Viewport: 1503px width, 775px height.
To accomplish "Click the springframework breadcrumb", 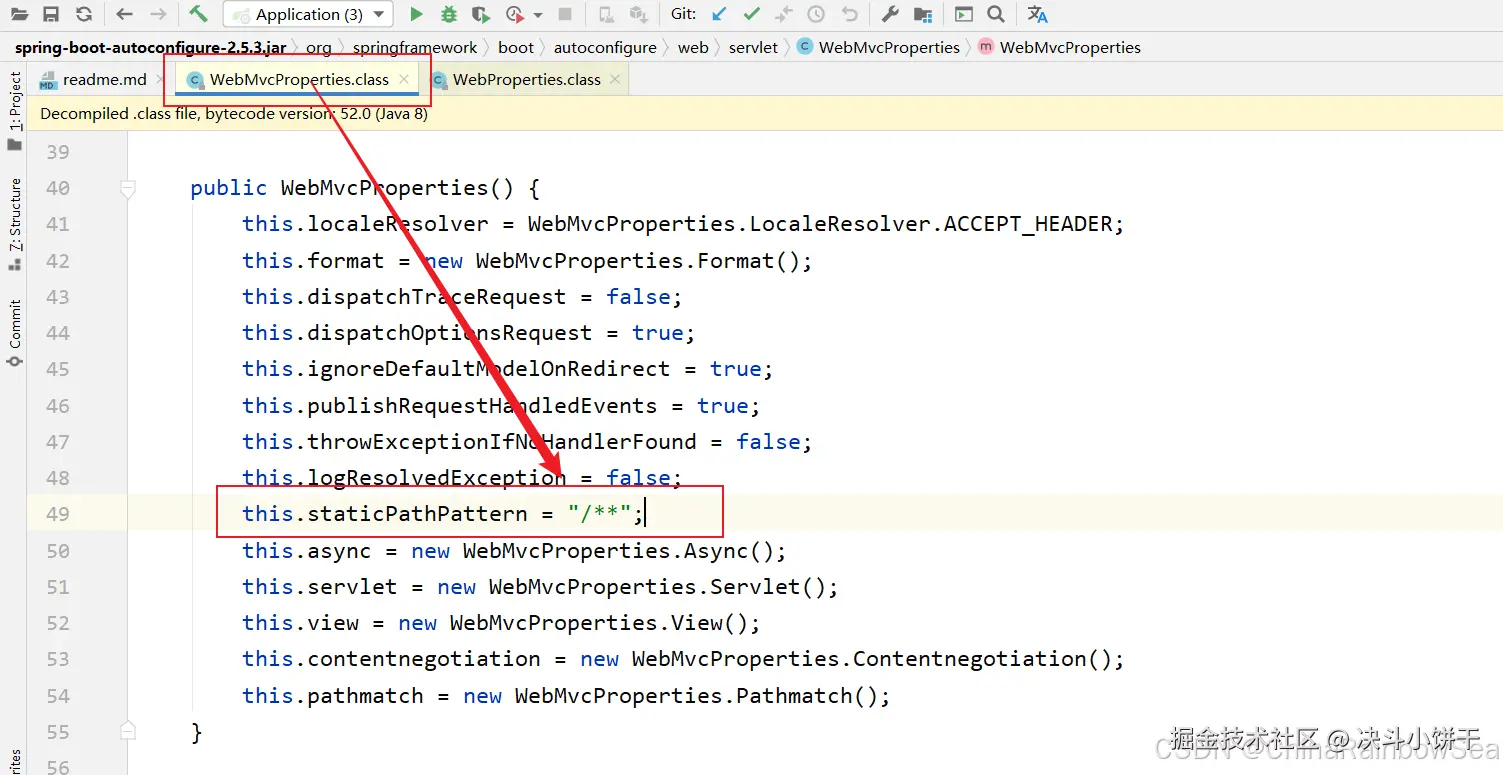I will click(x=415, y=47).
